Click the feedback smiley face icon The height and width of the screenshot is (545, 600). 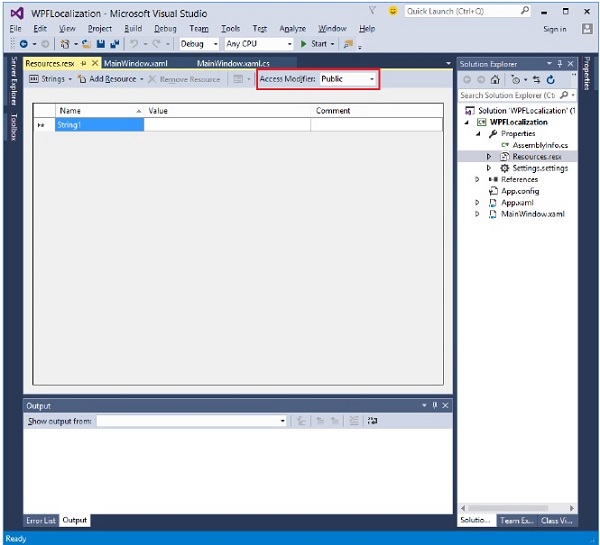coord(393,11)
